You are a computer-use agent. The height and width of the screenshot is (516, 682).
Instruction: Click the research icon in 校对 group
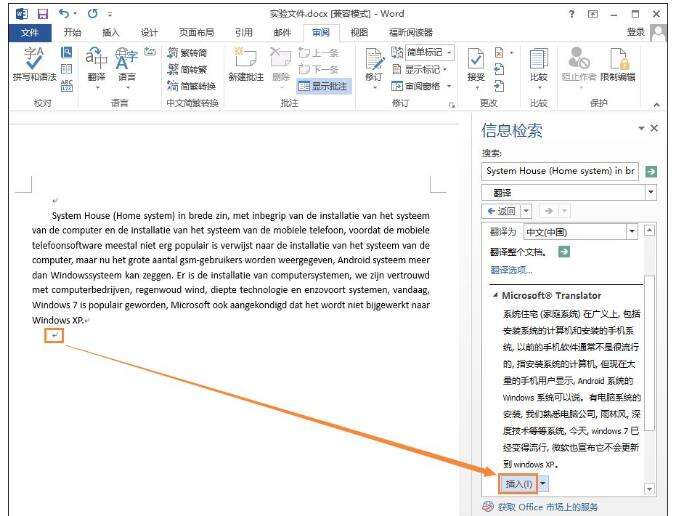(x=67, y=53)
